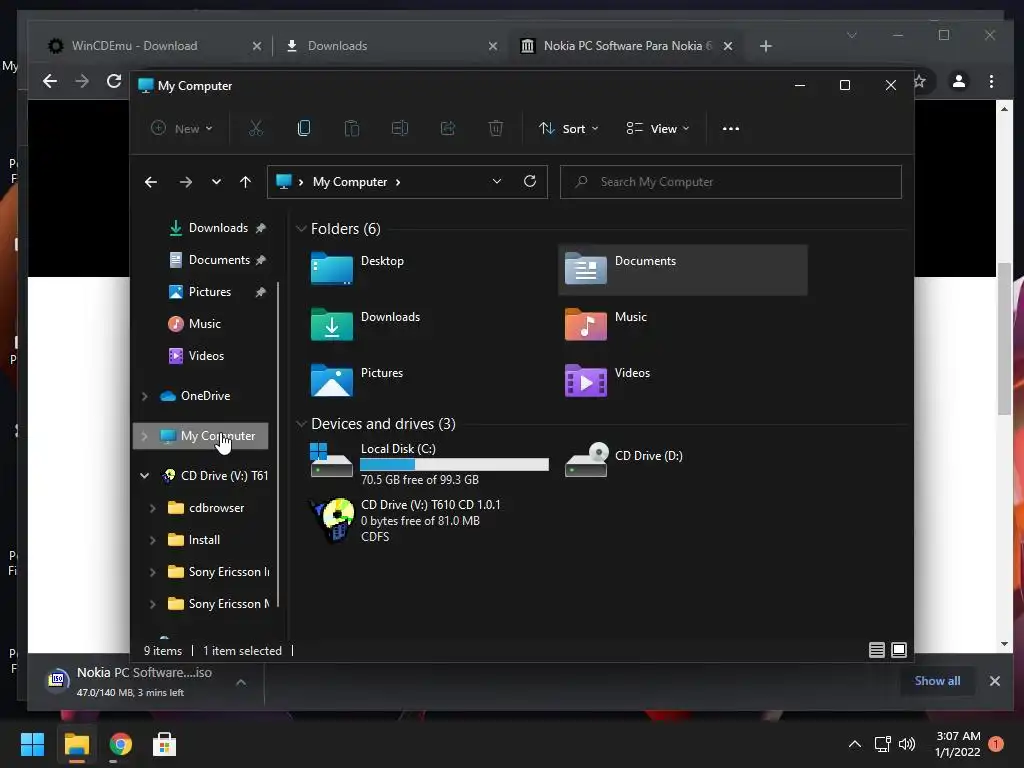Select CD Drive (D:)
Screen dimensions: 1024x768
click(624, 460)
